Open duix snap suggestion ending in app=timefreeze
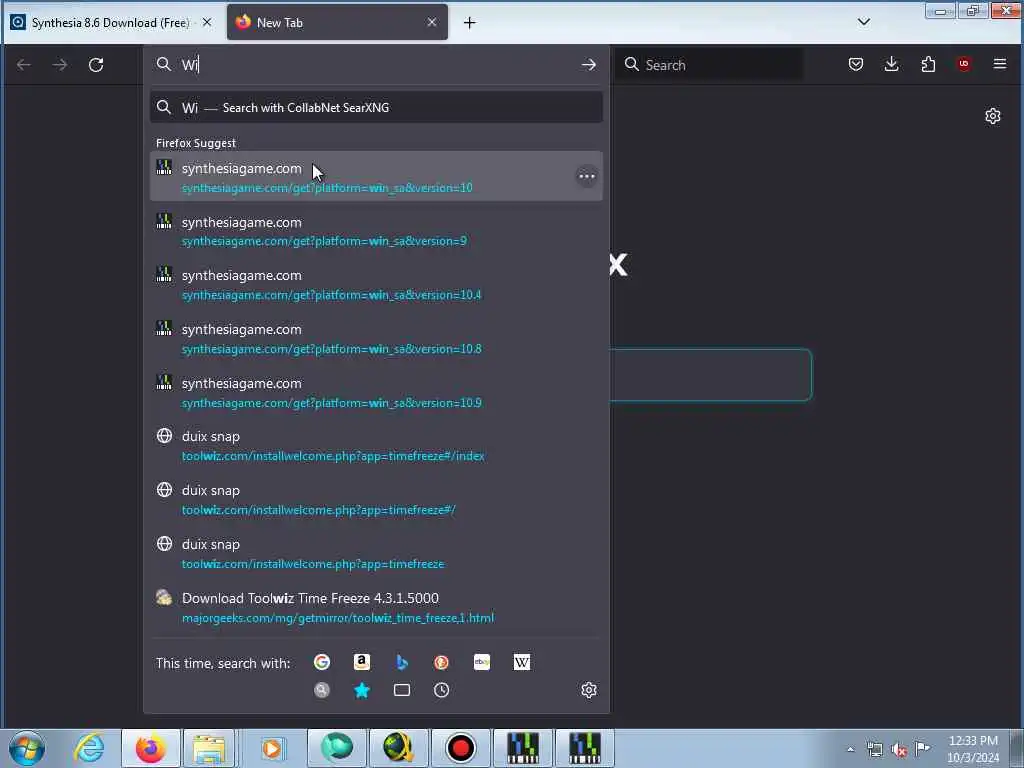 (x=376, y=554)
